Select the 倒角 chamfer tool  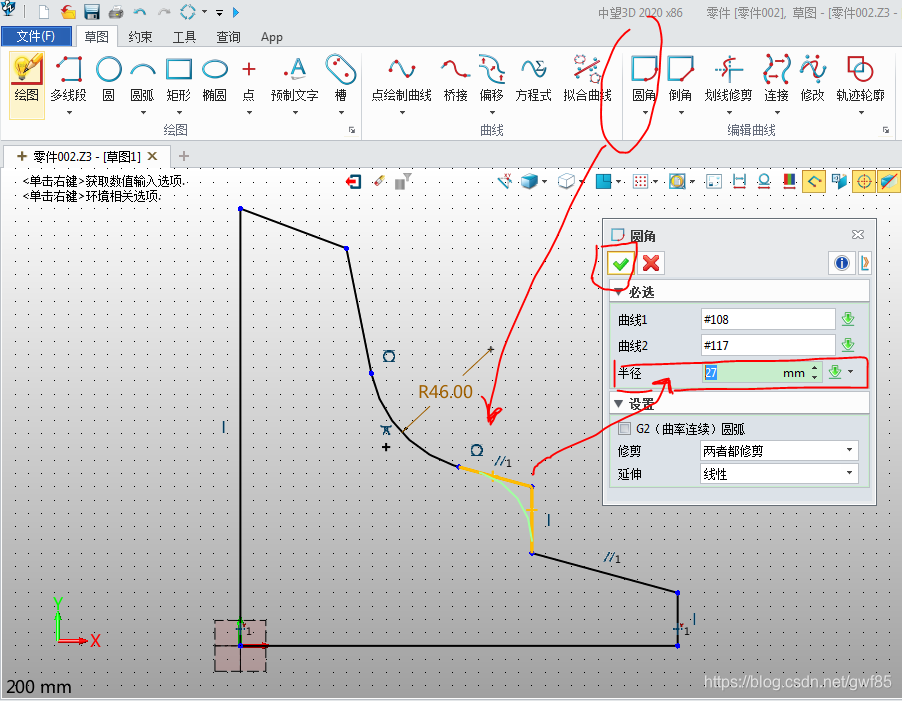[x=680, y=79]
